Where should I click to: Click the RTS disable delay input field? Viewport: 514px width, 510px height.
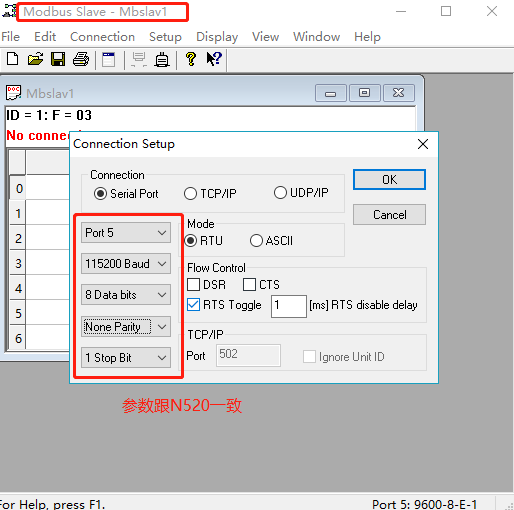click(x=289, y=306)
